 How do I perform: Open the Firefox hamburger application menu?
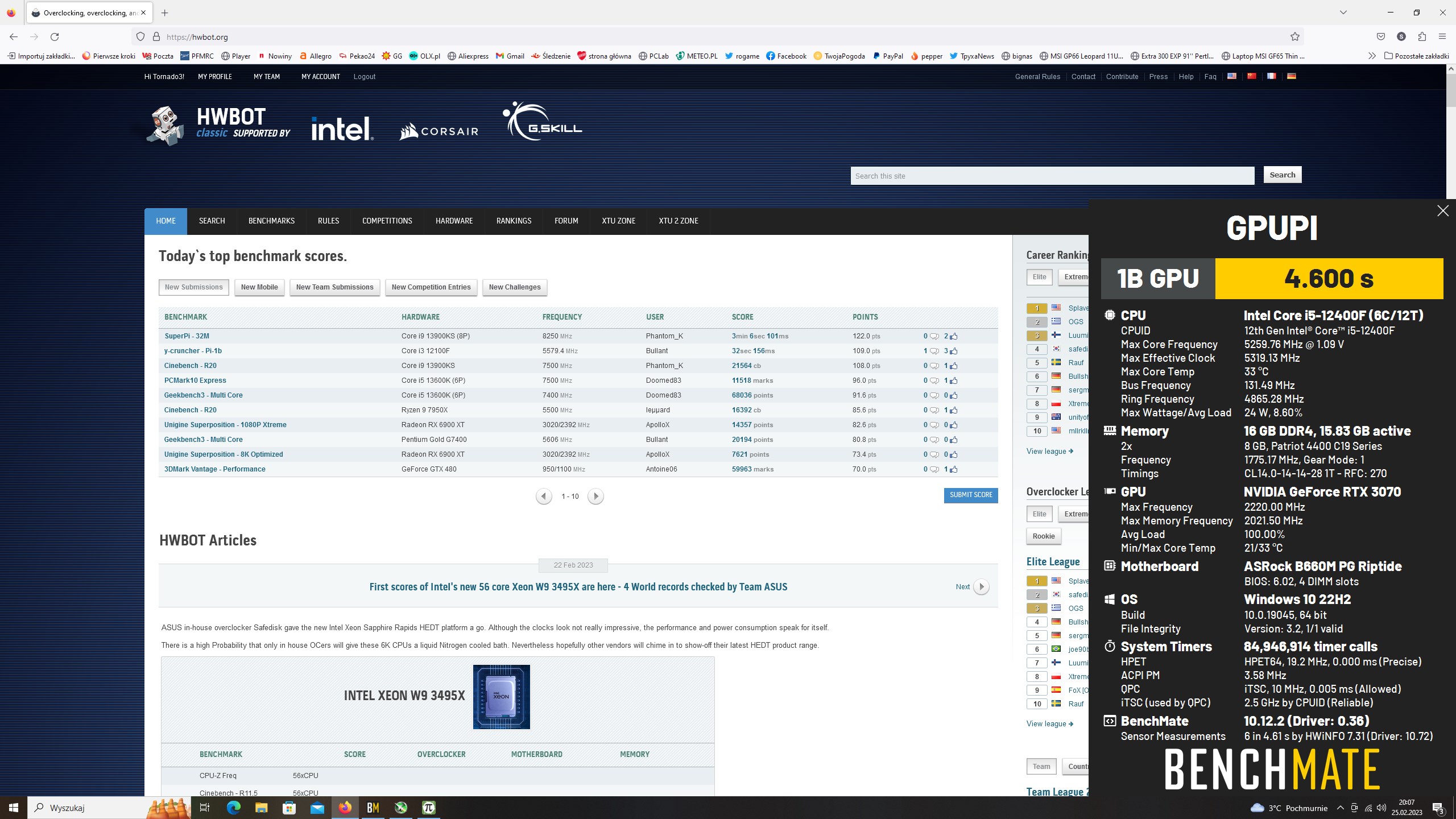coord(1442,37)
